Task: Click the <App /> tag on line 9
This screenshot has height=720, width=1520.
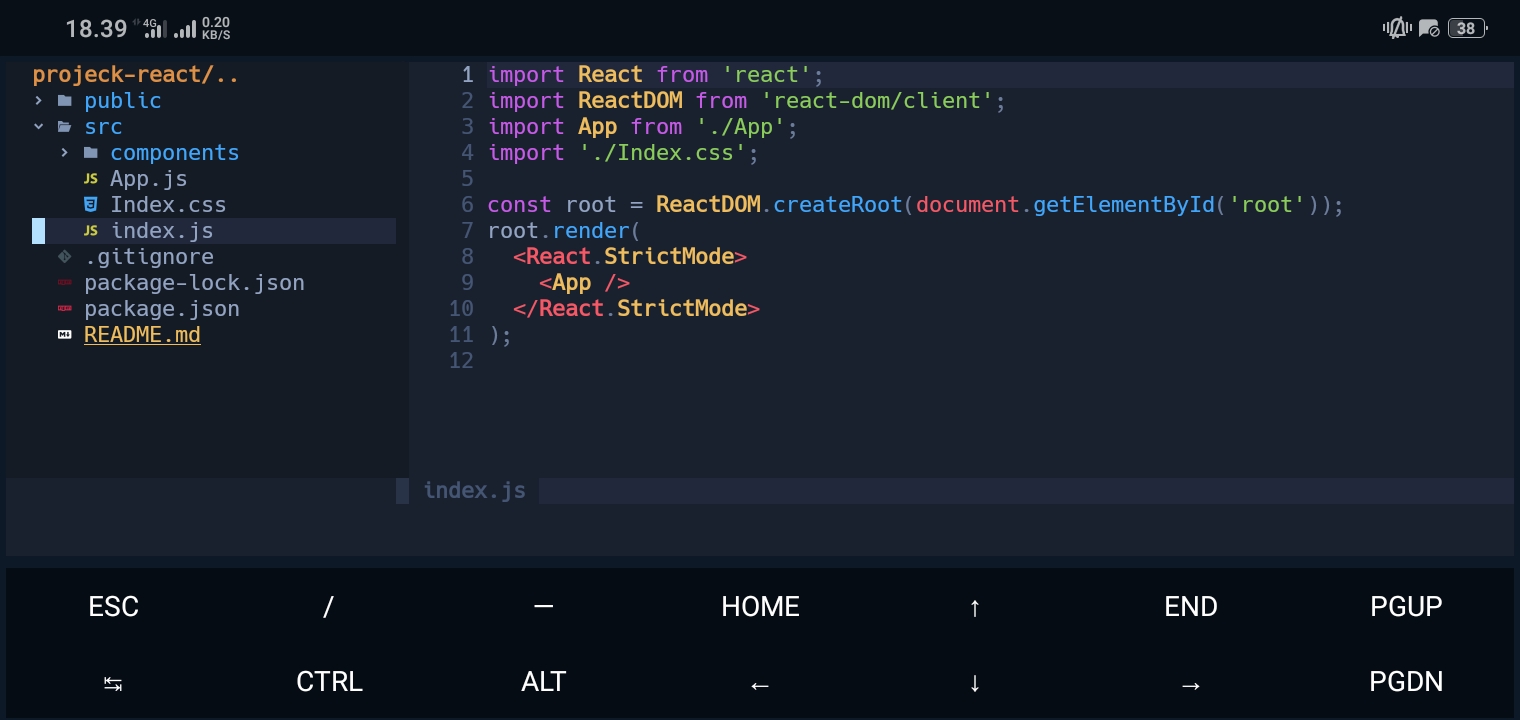Action: [x=585, y=283]
